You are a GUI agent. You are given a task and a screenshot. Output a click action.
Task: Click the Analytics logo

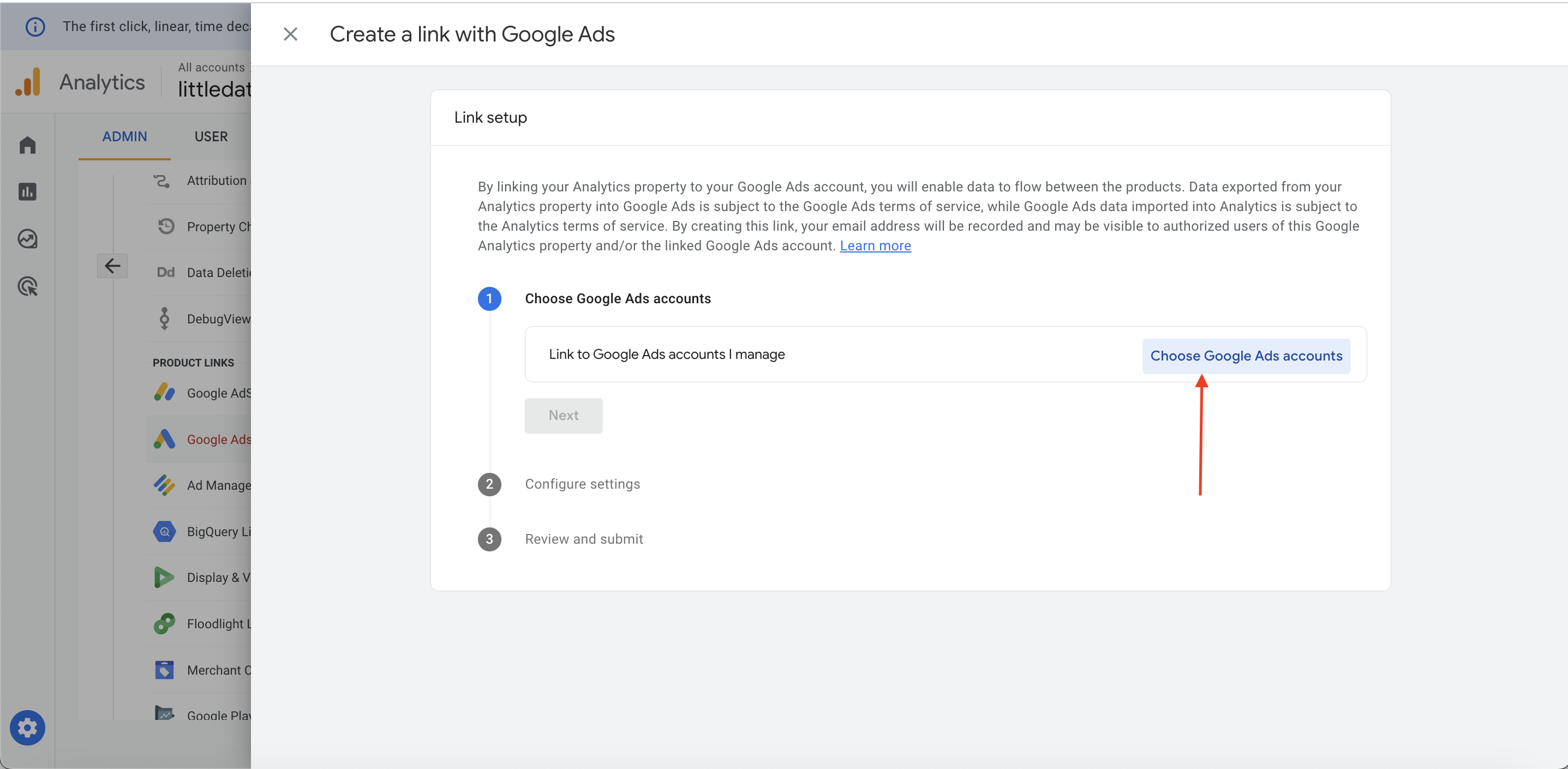(x=28, y=81)
